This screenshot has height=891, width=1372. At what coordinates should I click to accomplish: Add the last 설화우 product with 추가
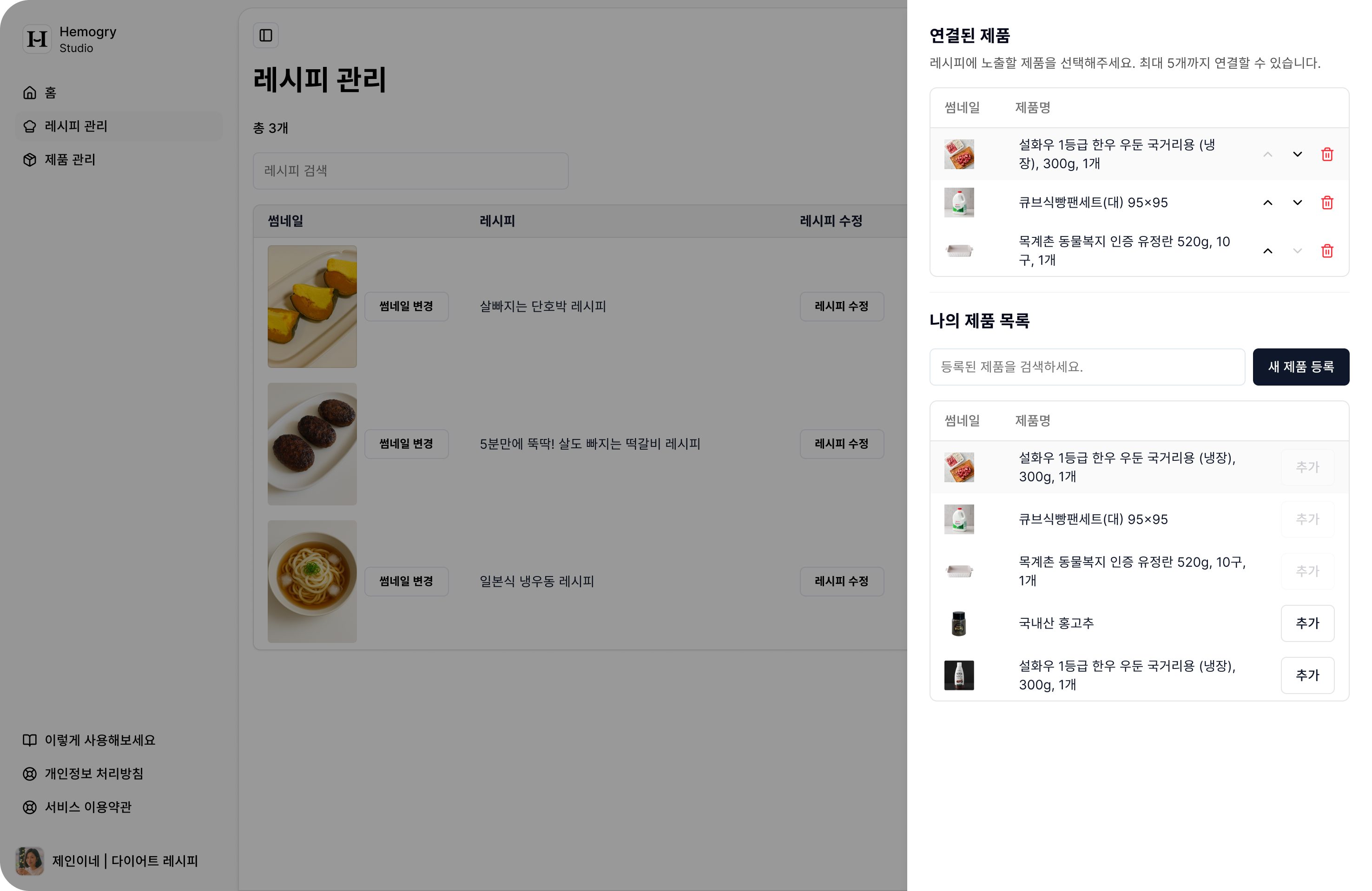1307,675
